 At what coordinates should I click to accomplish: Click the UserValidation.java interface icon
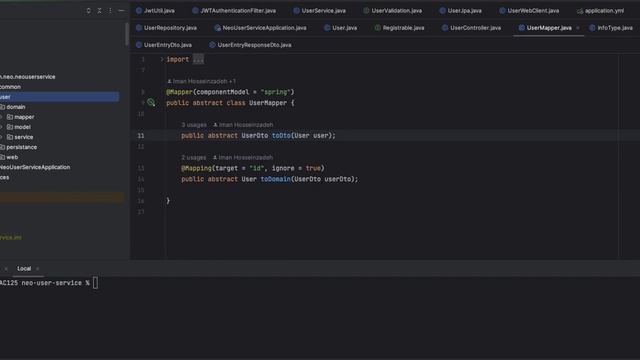[x=366, y=11]
